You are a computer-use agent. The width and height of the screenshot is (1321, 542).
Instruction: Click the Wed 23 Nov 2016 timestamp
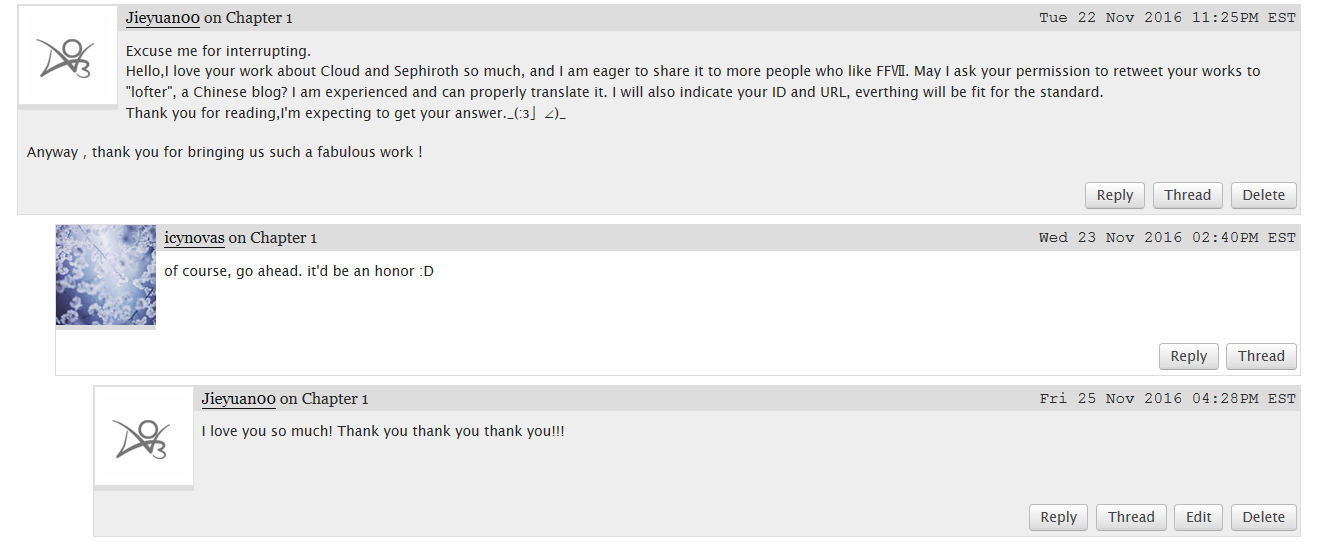click(1167, 238)
